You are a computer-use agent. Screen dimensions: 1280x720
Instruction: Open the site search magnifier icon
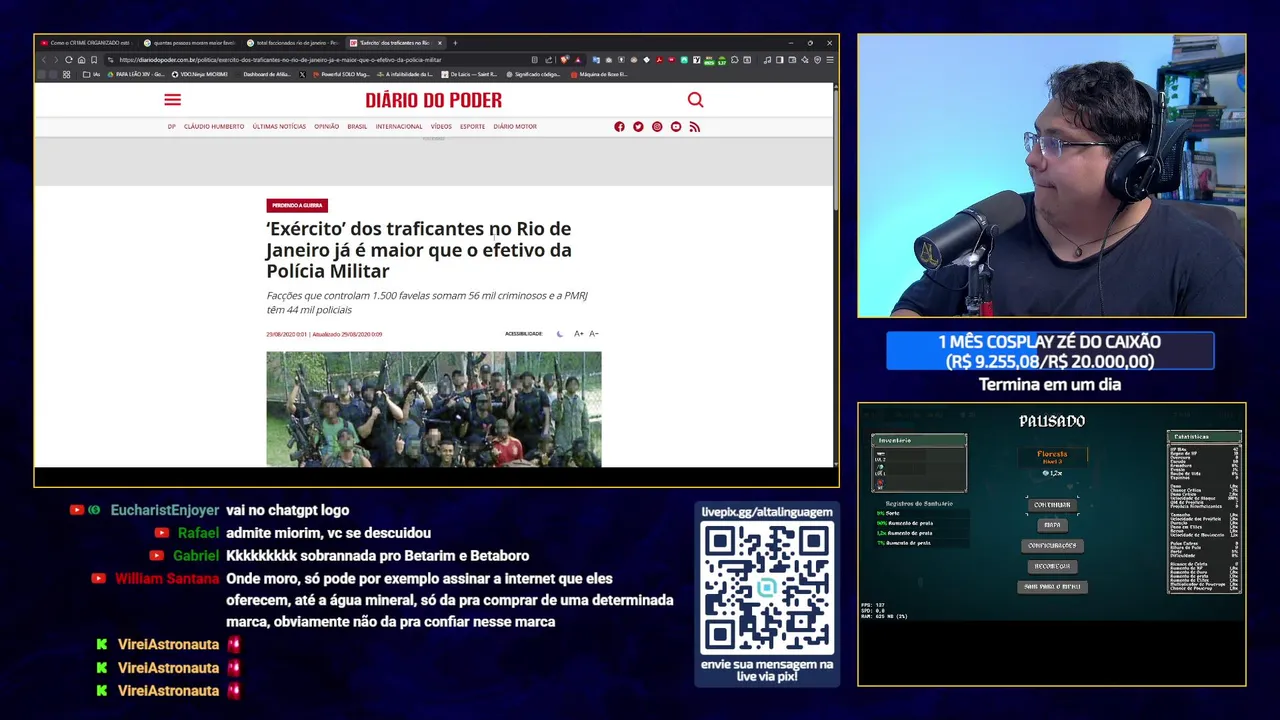(695, 100)
